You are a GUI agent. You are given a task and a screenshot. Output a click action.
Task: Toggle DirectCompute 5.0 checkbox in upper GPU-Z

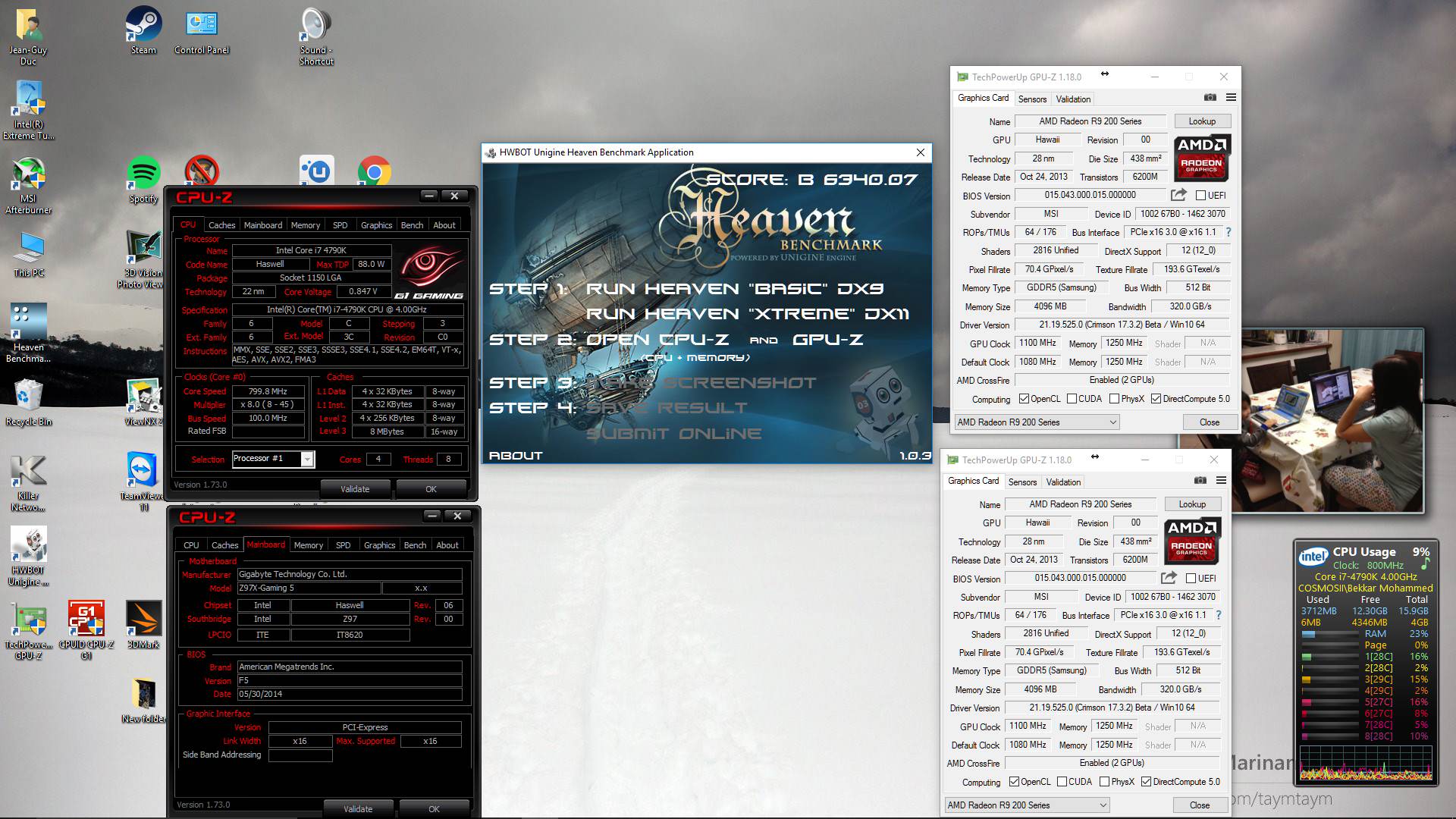point(1156,399)
